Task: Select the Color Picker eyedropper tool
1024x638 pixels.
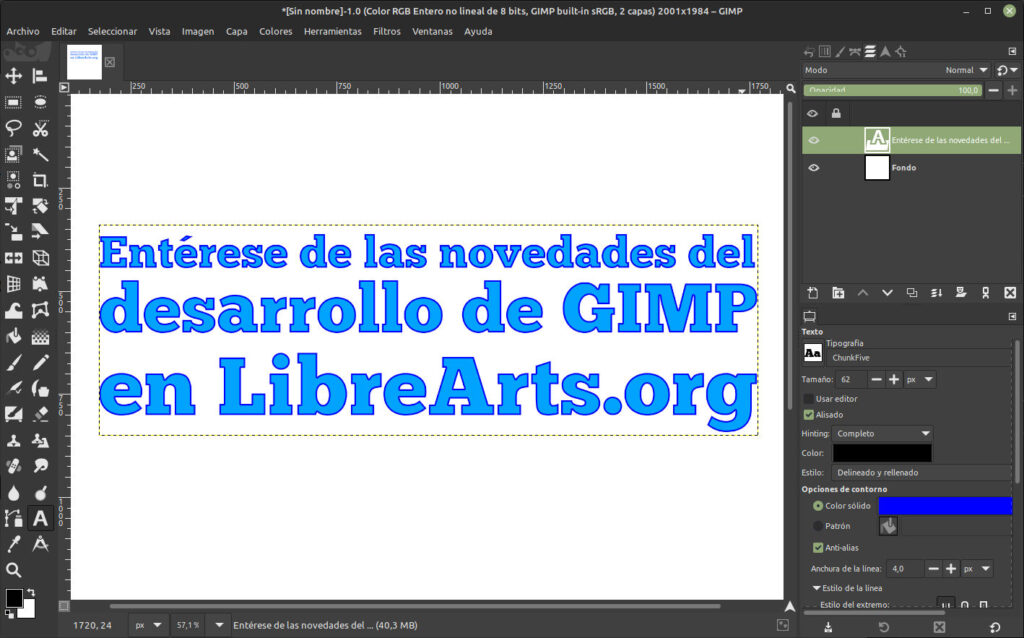Action: click(x=14, y=543)
